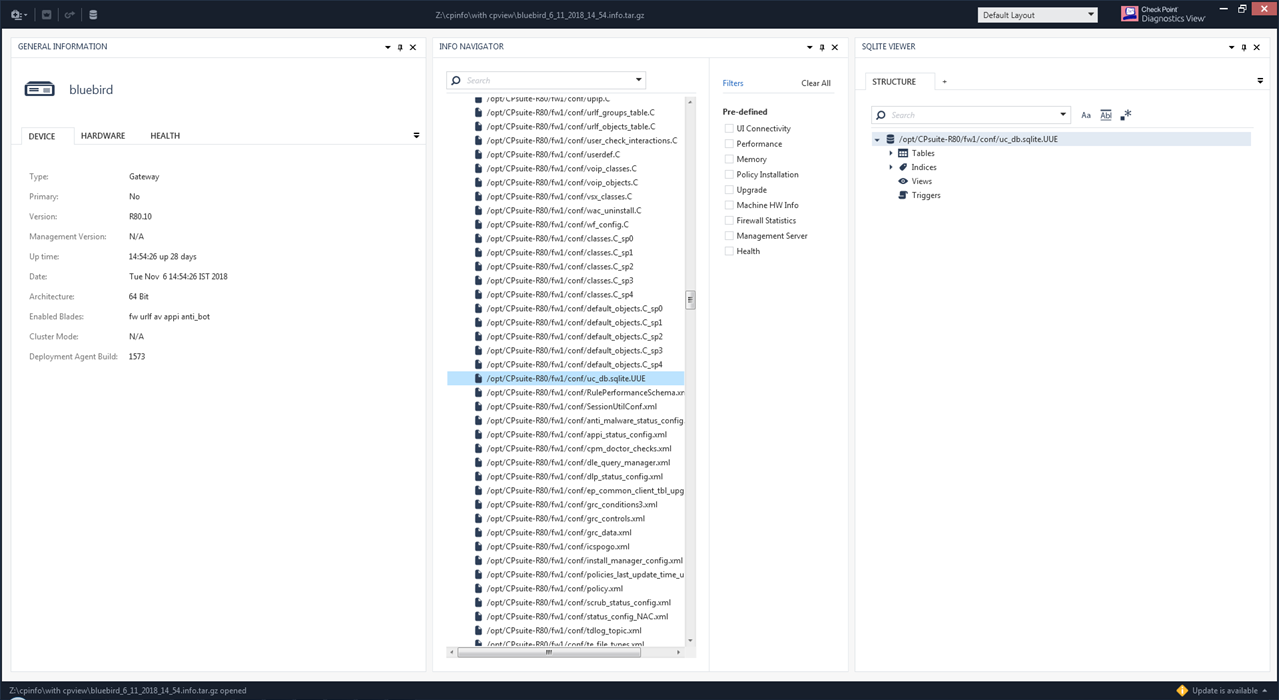Click in the SQLite Viewer search field

coord(971,115)
